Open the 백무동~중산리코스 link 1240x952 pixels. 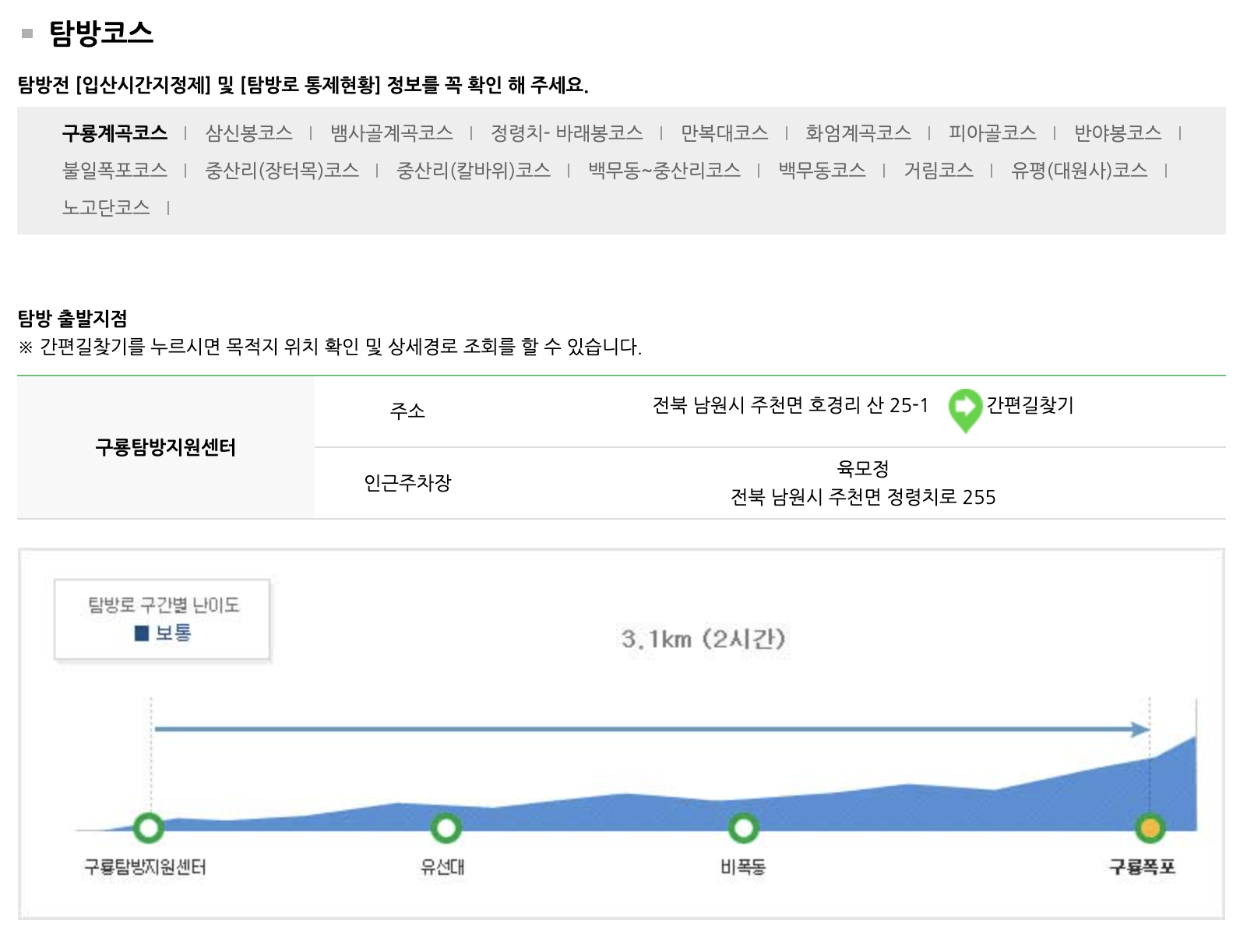[x=664, y=171]
